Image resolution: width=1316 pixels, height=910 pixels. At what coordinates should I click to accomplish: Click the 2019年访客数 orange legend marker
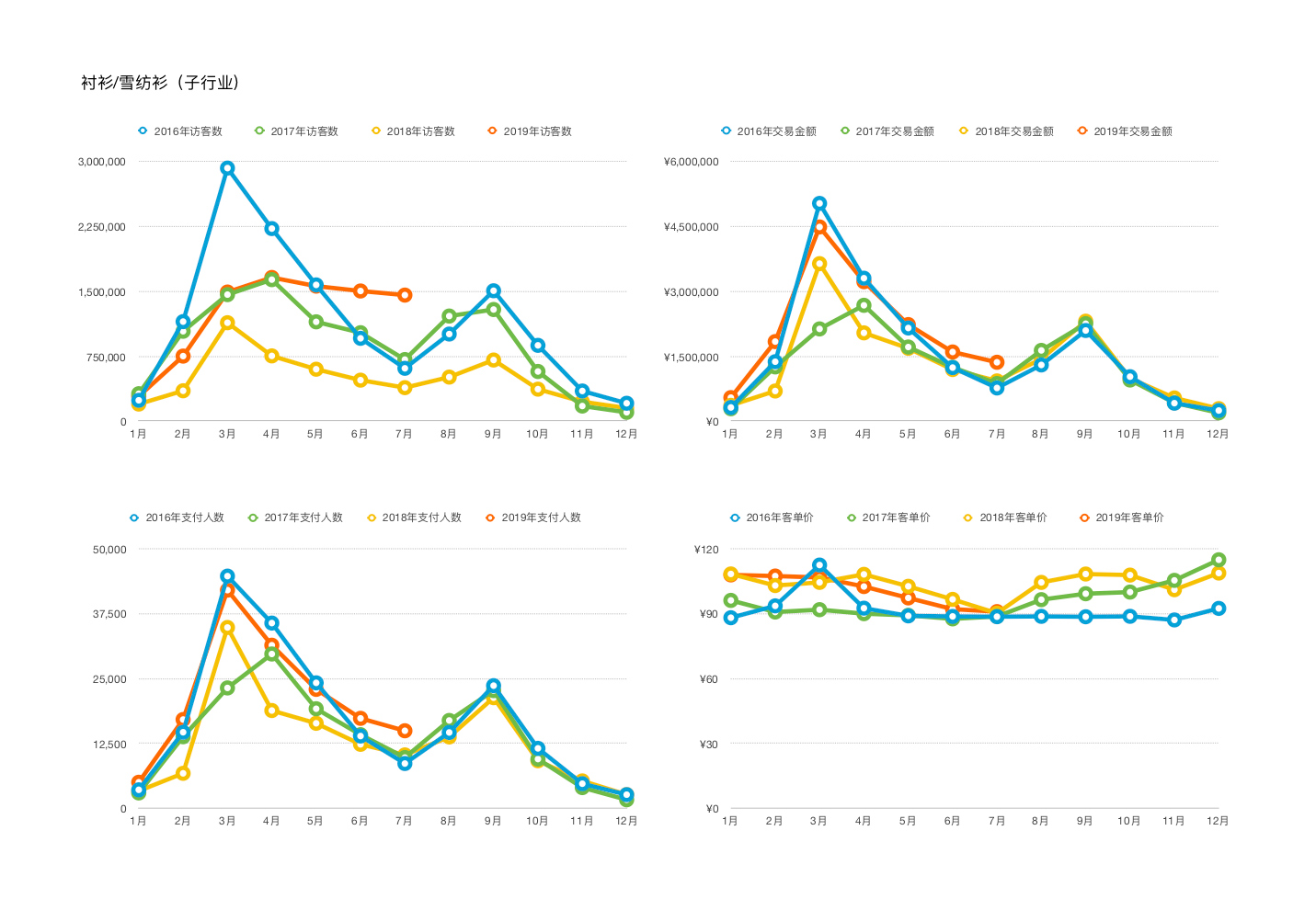point(492,131)
